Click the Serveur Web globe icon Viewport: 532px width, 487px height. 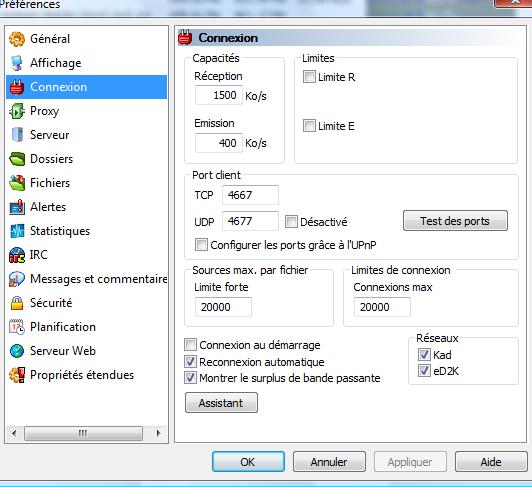coord(17,351)
